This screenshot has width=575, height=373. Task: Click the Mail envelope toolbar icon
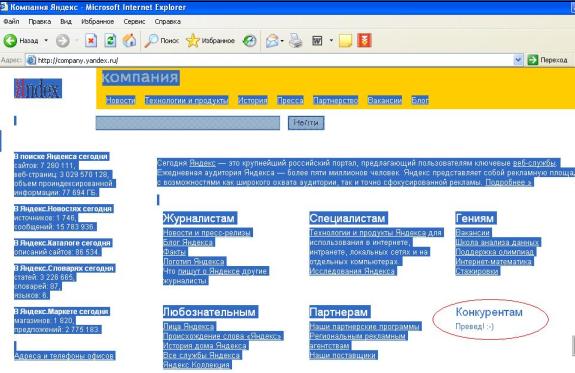point(272,40)
